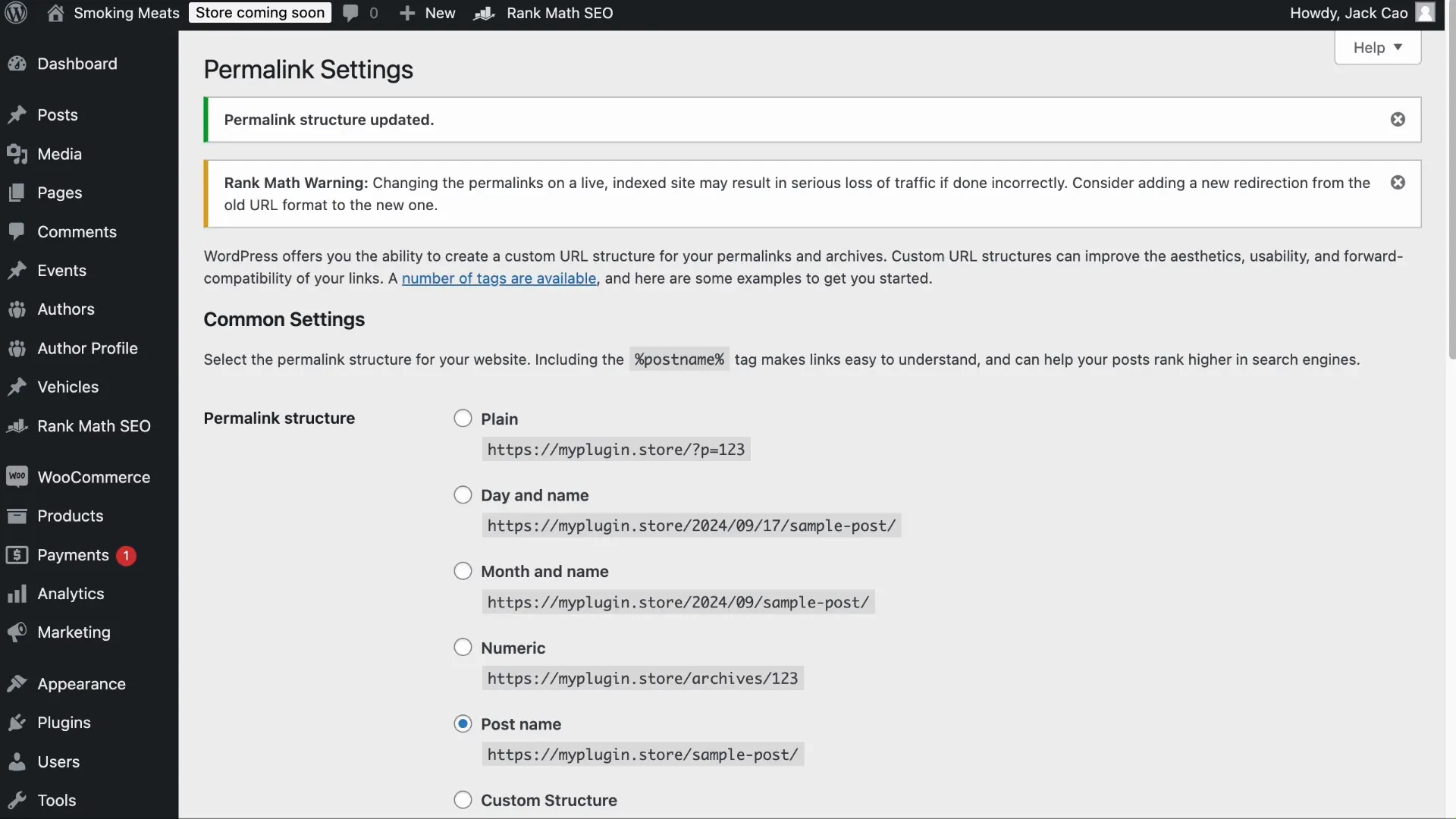Viewport: 1456px width, 819px height.
Task: Click the Users person icon
Action: tap(17, 761)
